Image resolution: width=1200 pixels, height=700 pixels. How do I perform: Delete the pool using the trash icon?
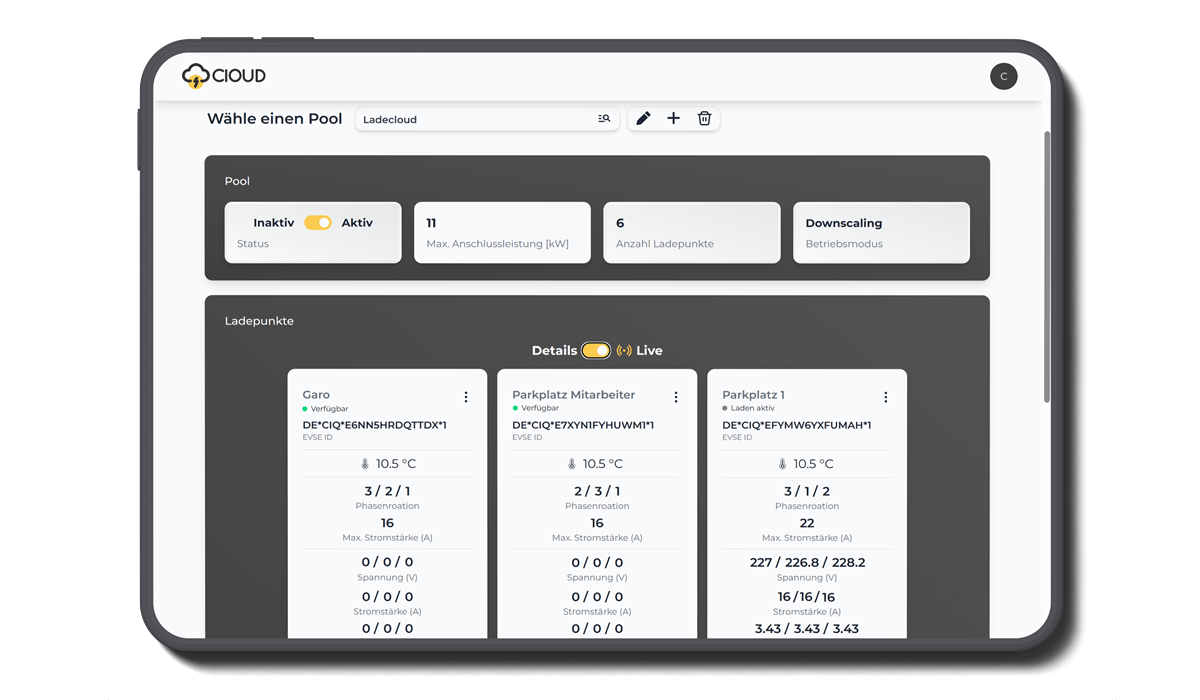tap(704, 118)
